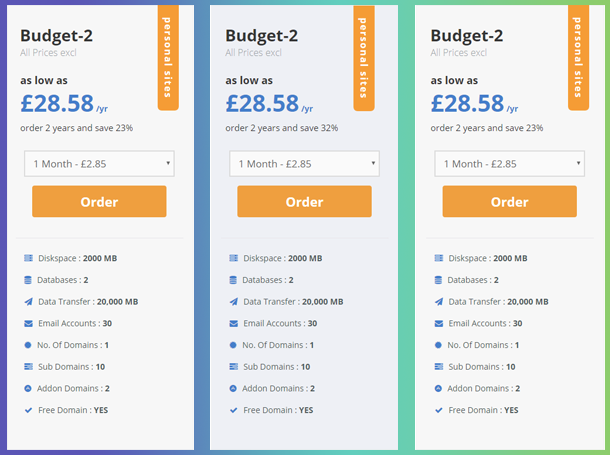Click personal sites ribbon on middle card
Screen dimensions: 610x455
point(364,57)
